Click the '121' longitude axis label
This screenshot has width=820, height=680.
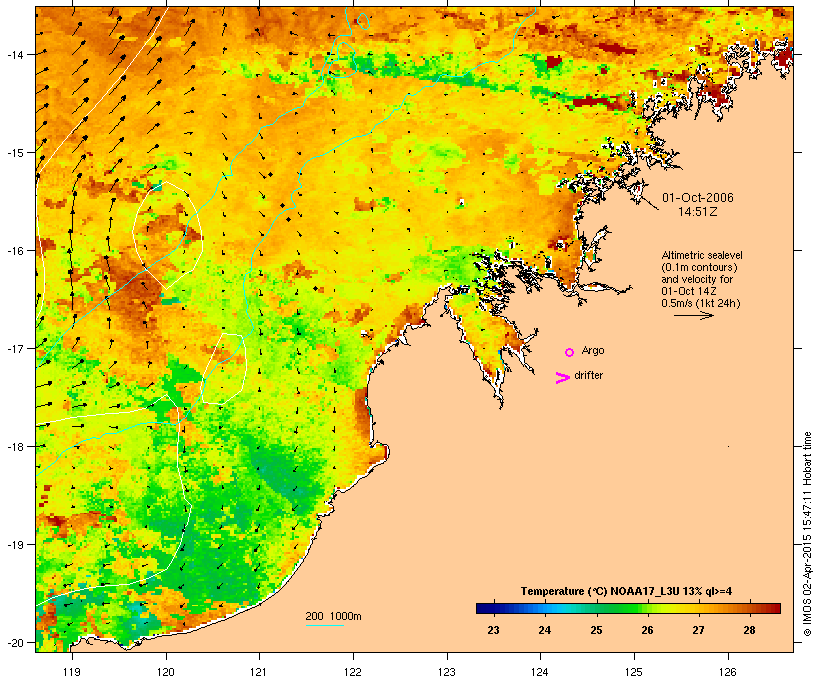click(x=259, y=672)
